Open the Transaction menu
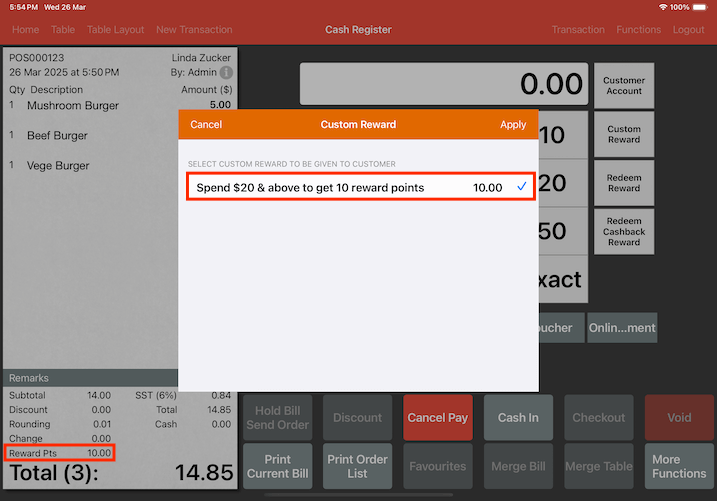The height and width of the screenshot is (501, 717). coord(578,30)
